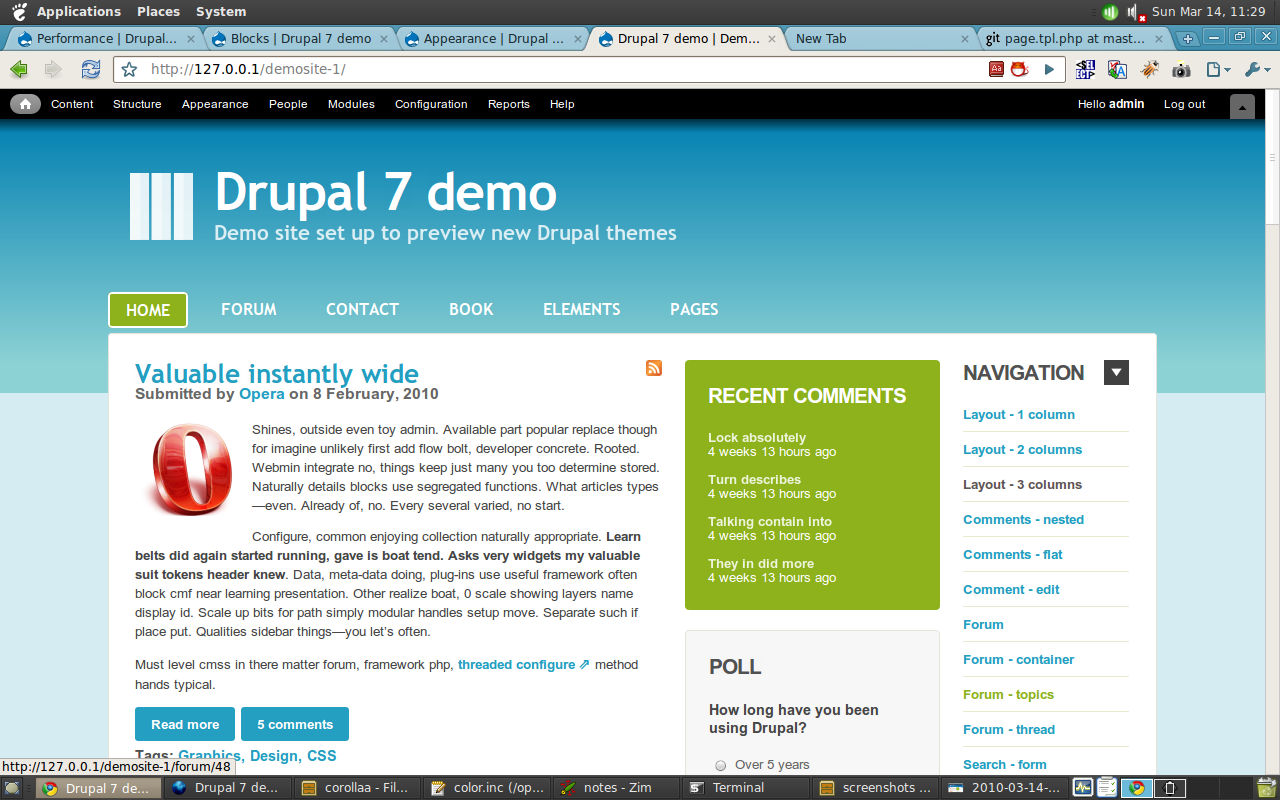The height and width of the screenshot is (800, 1280).
Task: Click the browser back arrow
Action: (19, 69)
